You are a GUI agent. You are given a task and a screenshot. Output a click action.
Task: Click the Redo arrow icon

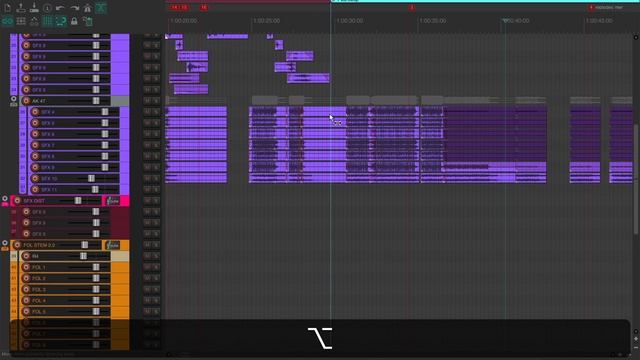[74, 8]
